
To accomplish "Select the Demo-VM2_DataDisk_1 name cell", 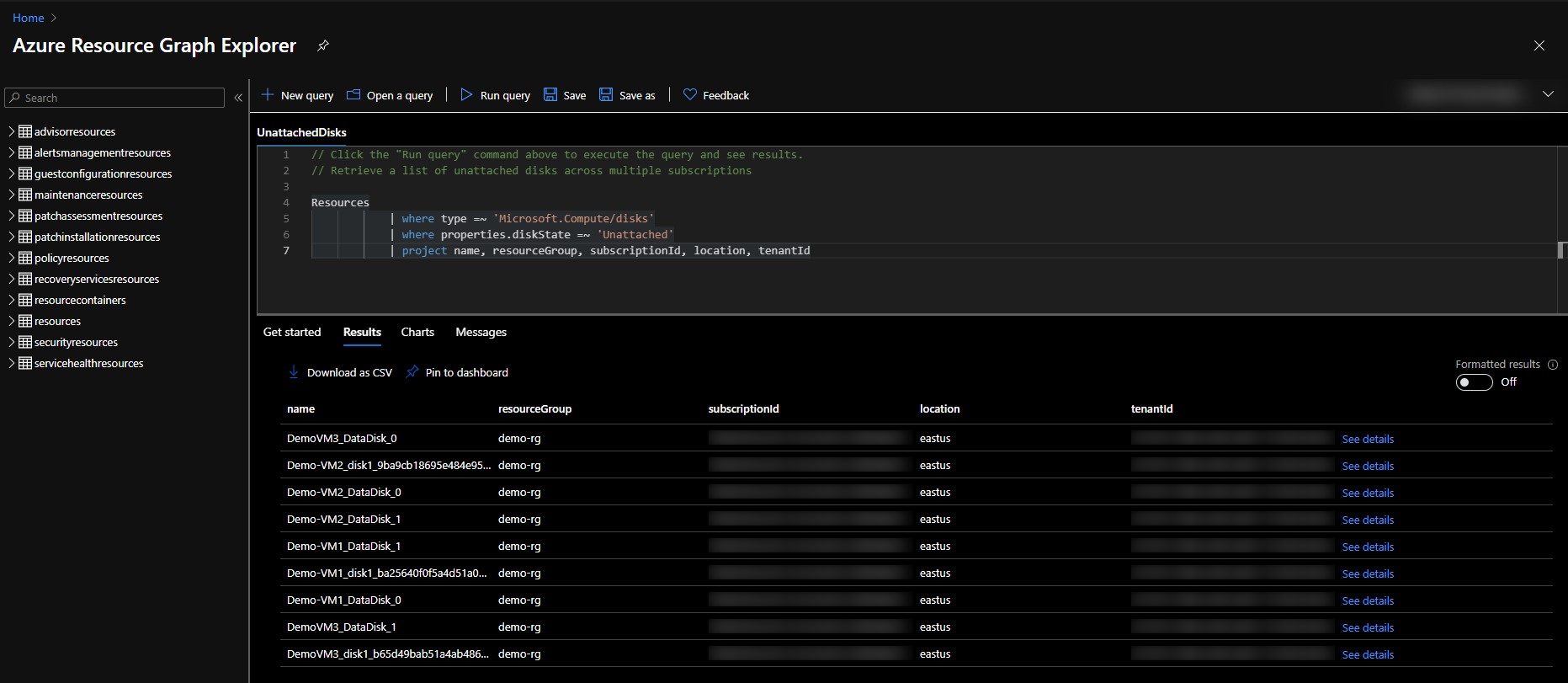I will click(343, 519).
